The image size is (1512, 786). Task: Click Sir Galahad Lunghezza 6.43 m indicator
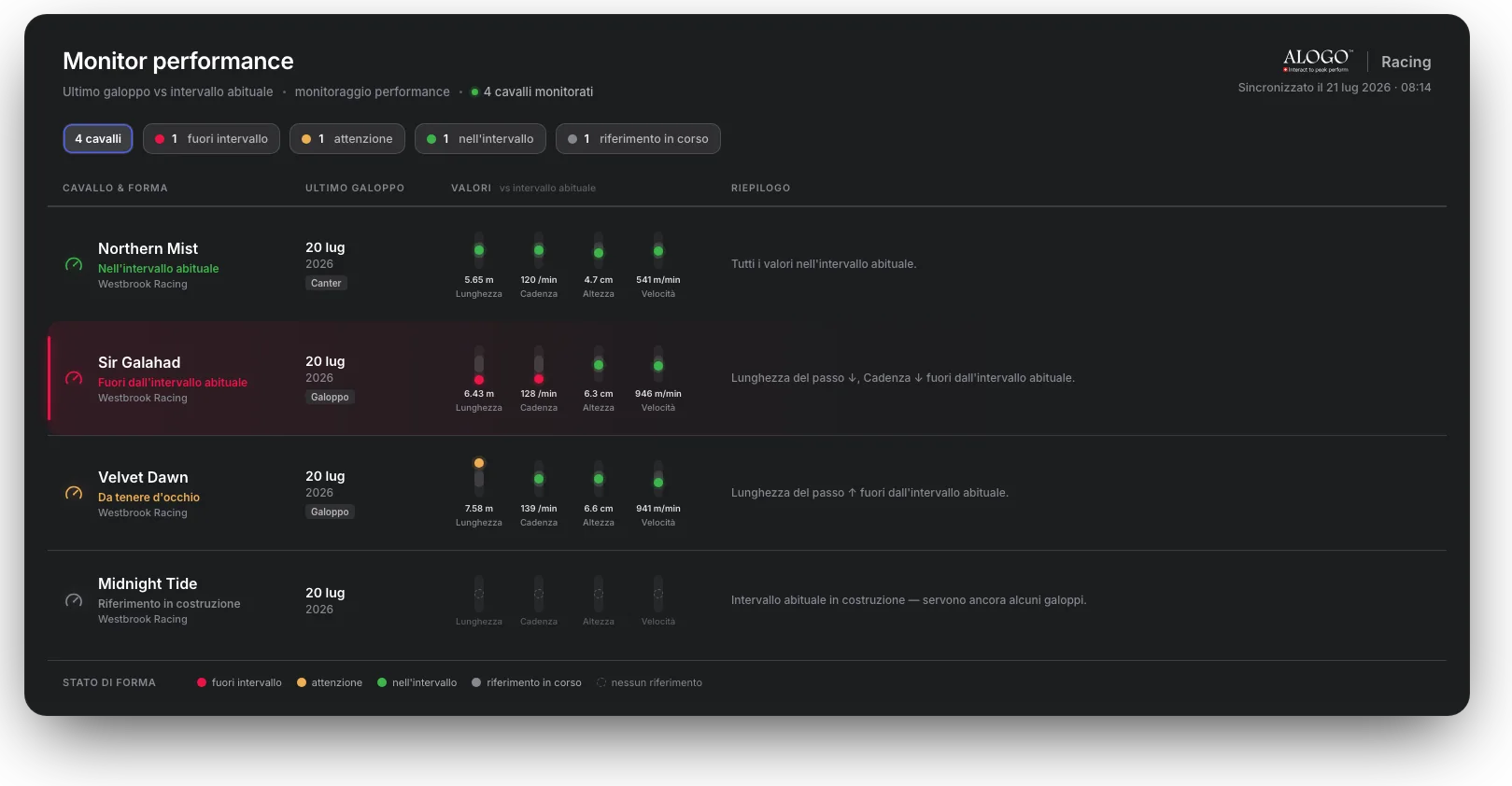[479, 379]
